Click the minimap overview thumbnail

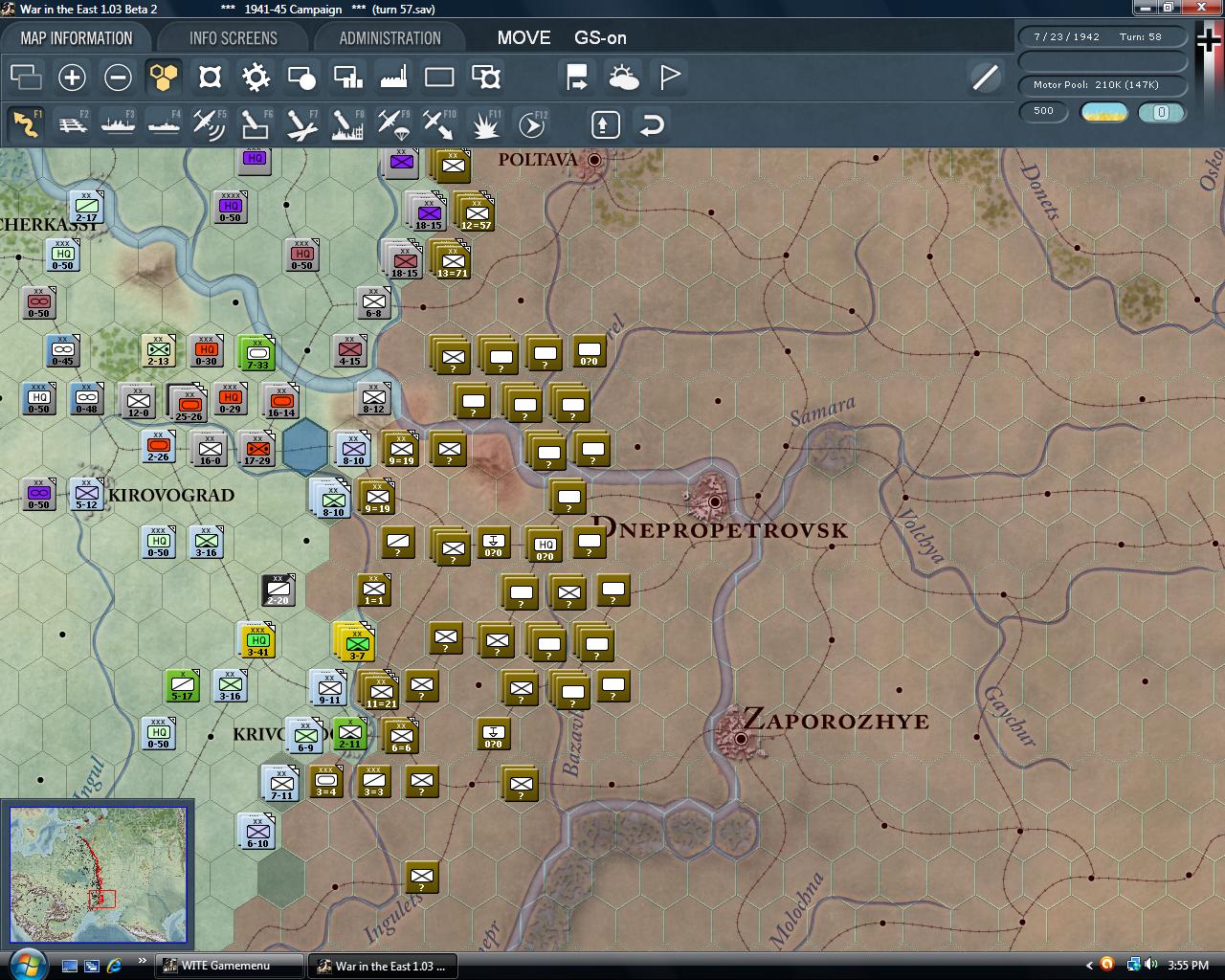[x=98, y=875]
